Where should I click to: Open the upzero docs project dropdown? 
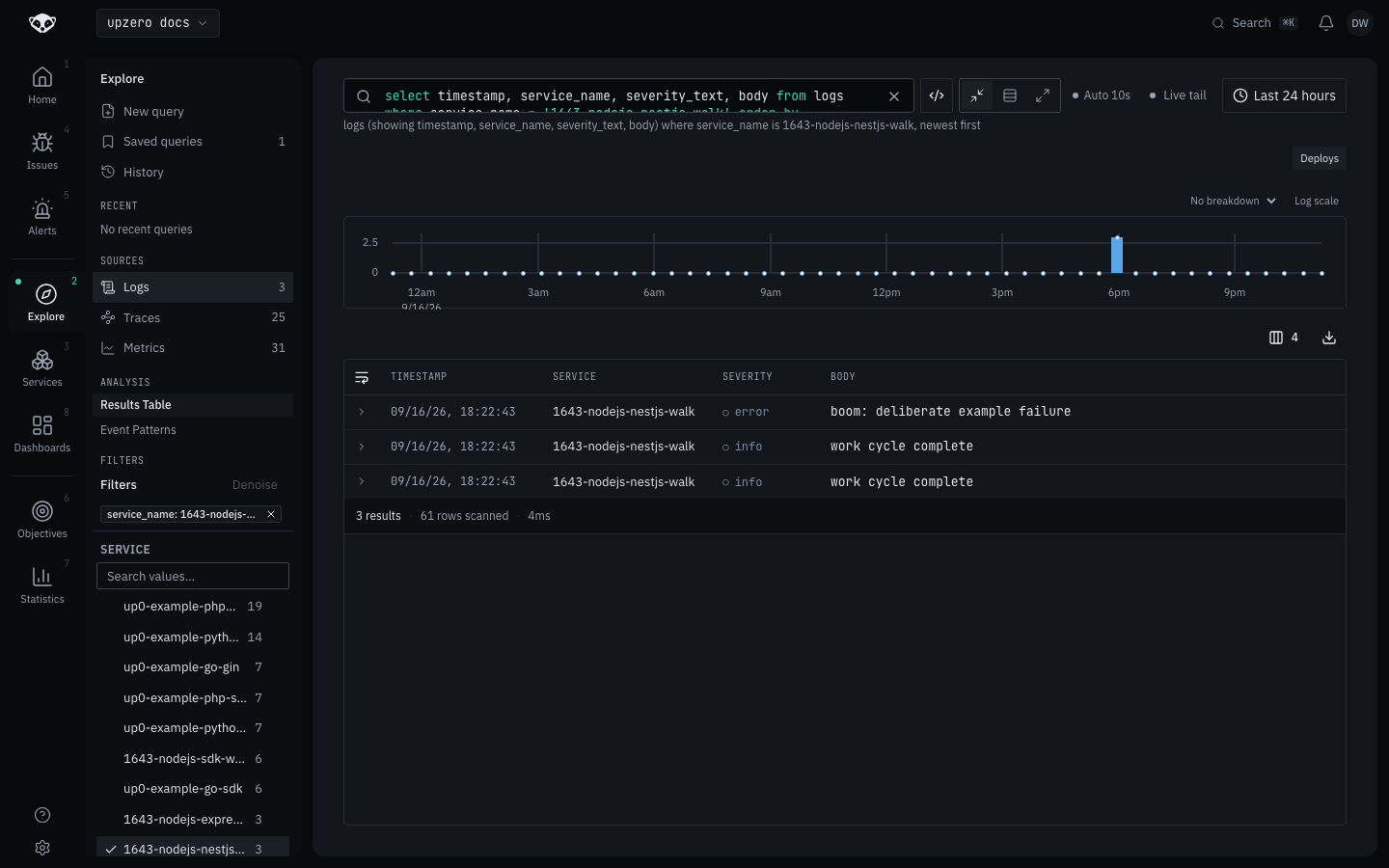click(x=158, y=23)
